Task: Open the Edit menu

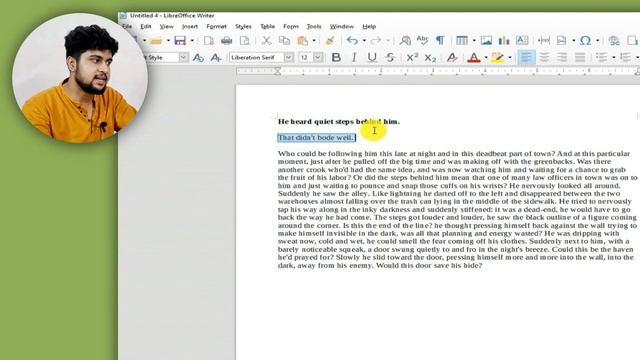Action: point(146,27)
